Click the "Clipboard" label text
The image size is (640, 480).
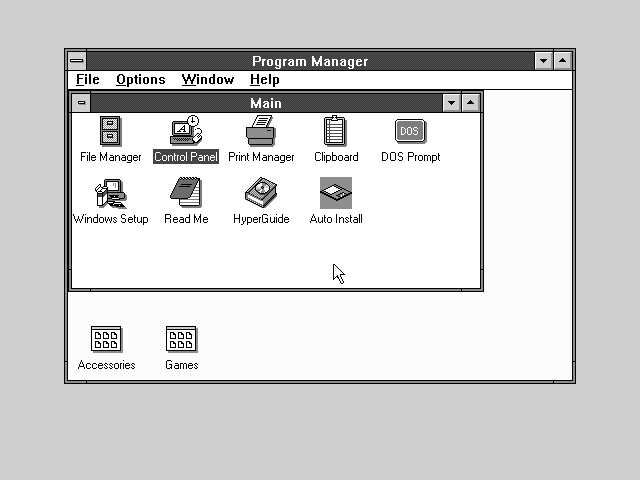pos(336,157)
